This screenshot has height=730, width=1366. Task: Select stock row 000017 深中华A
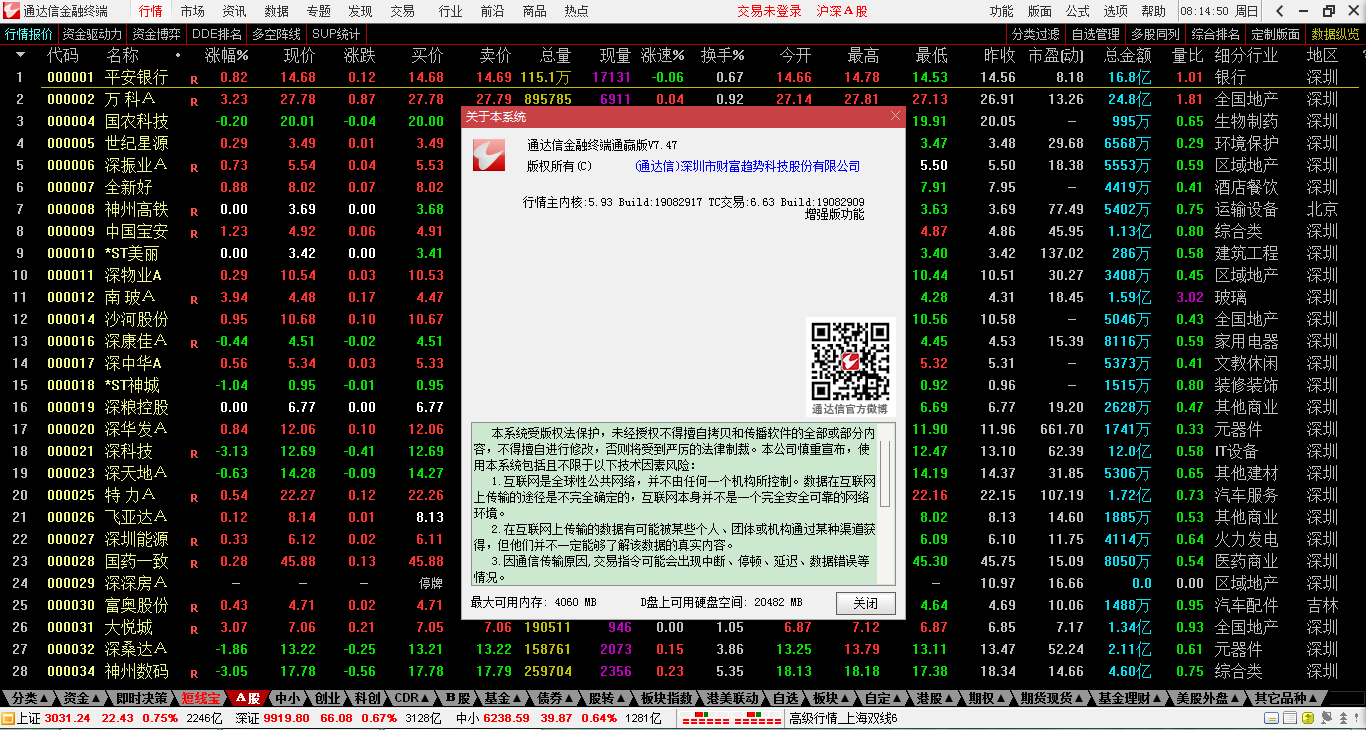(683, 363)
